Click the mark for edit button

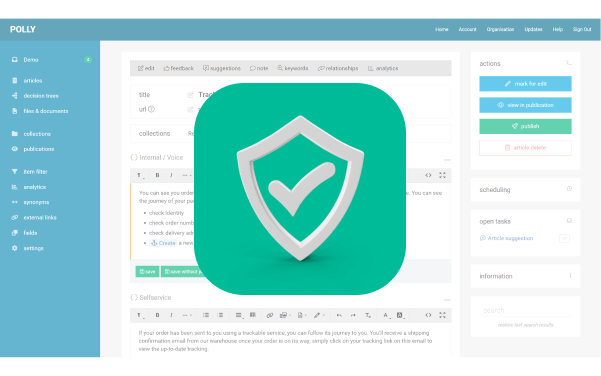click(525, 84)
